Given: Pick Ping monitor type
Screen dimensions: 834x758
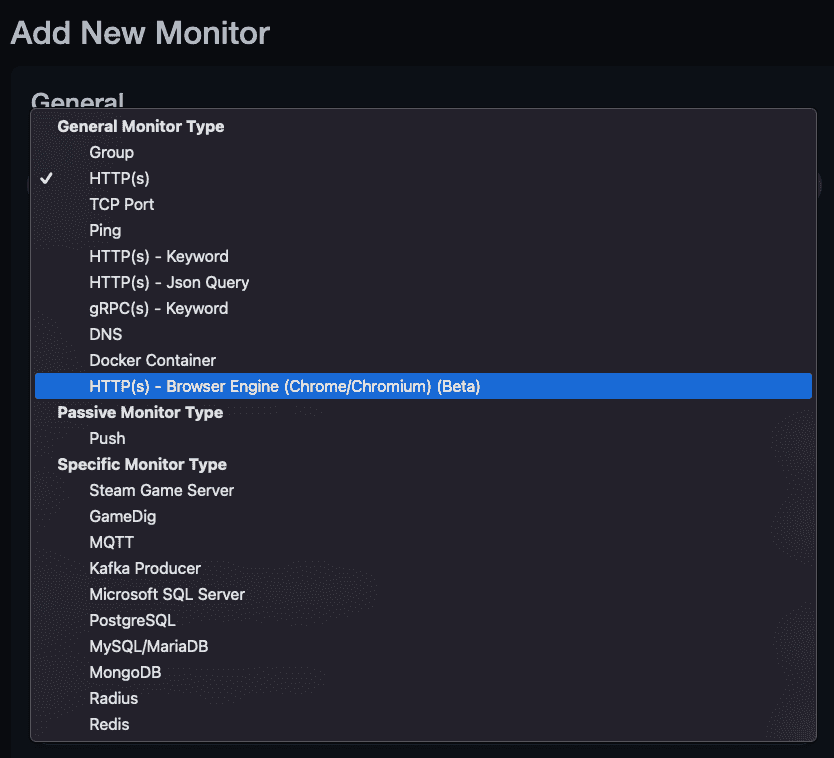Looking at the screenshot, I should coord(105,230).
